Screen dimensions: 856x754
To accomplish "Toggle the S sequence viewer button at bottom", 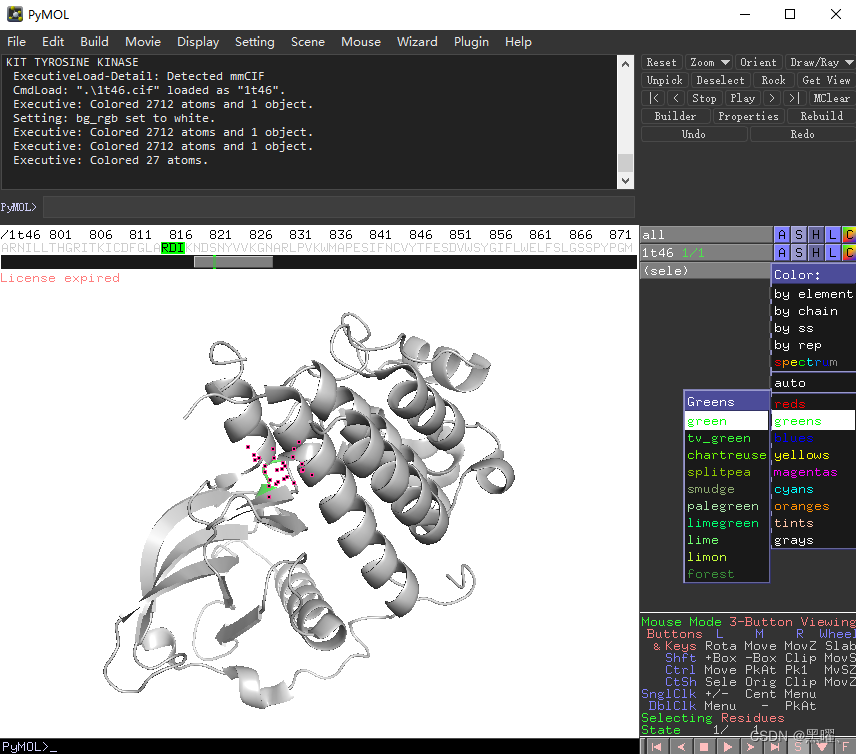I will [798, 746].
